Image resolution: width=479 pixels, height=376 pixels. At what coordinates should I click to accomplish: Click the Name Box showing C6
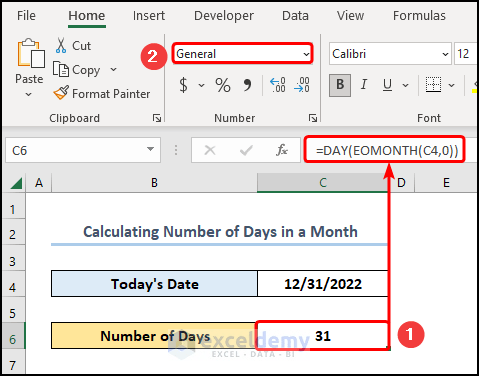pos(75,150)
